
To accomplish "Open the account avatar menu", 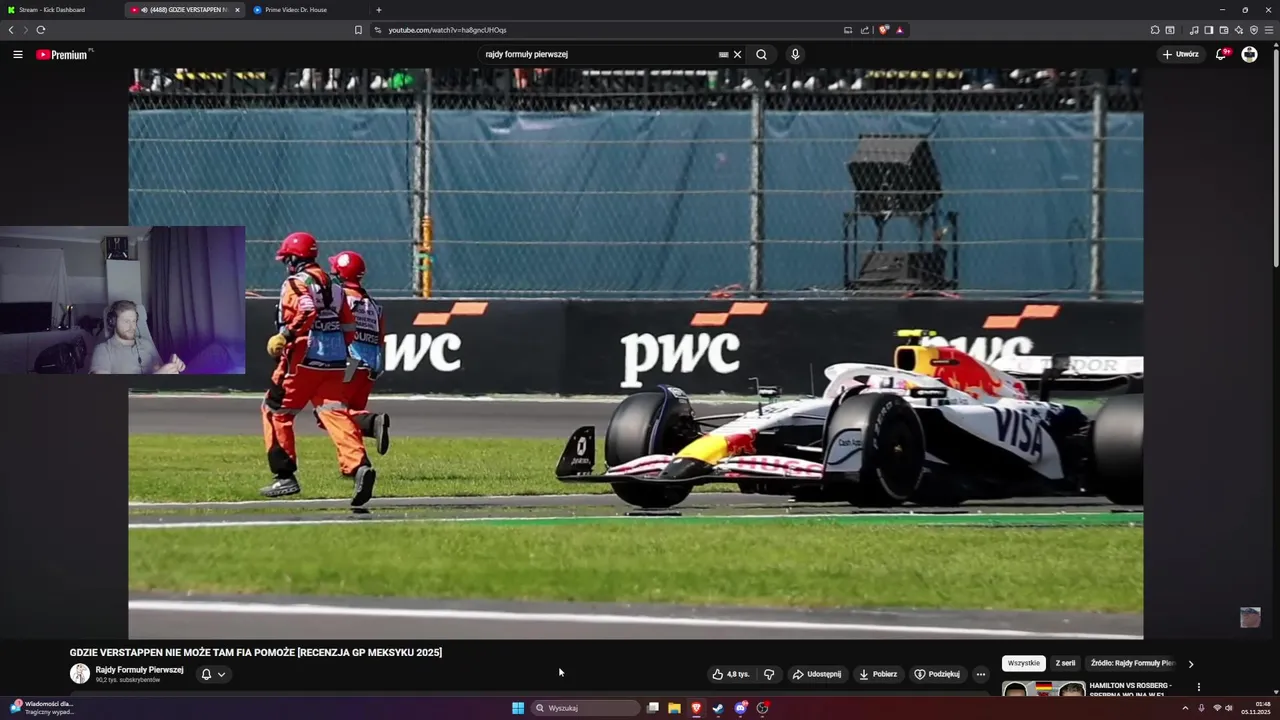I will point(1250,54).
